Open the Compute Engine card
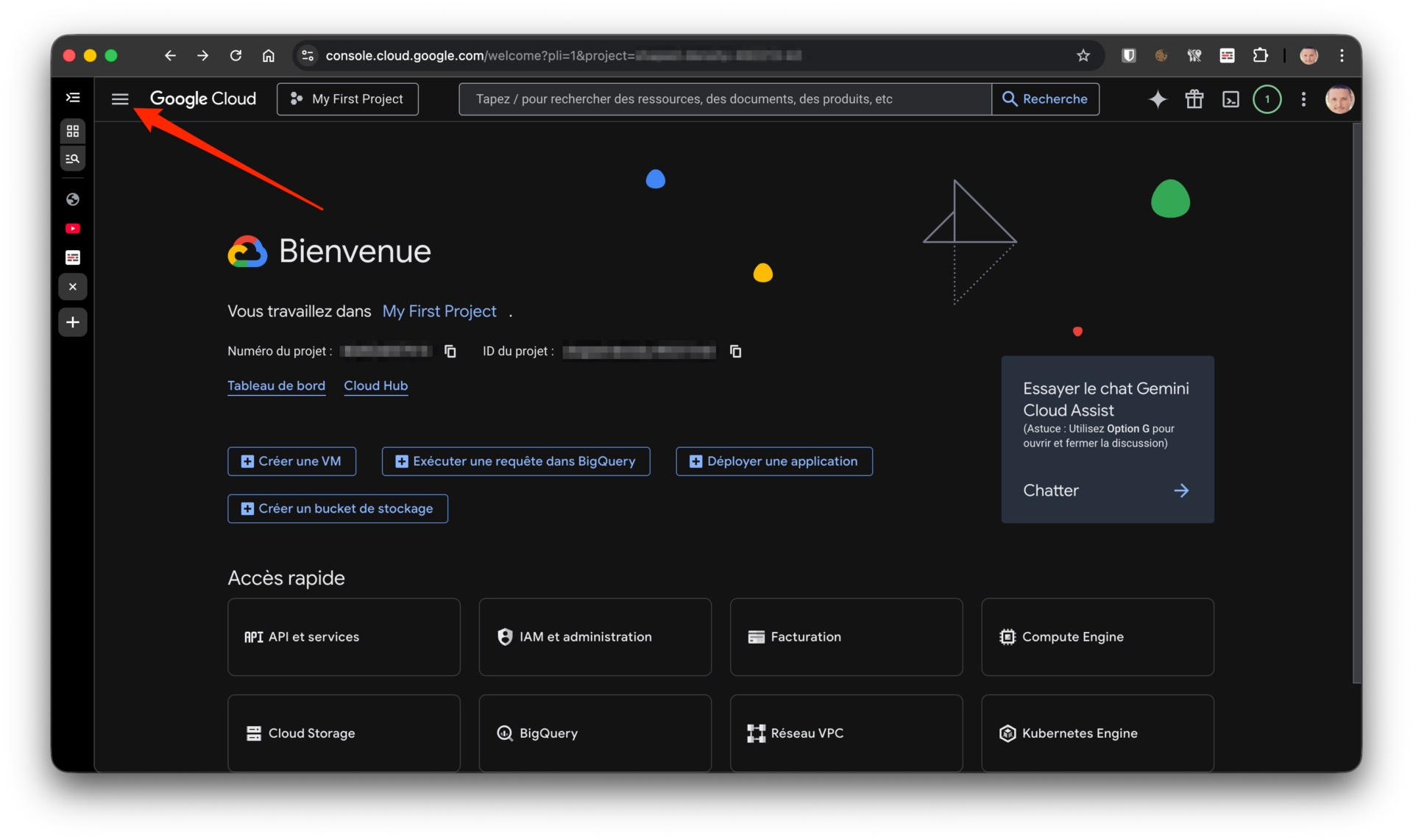This screenshot has width=1413, height=840. [1097, 637]
